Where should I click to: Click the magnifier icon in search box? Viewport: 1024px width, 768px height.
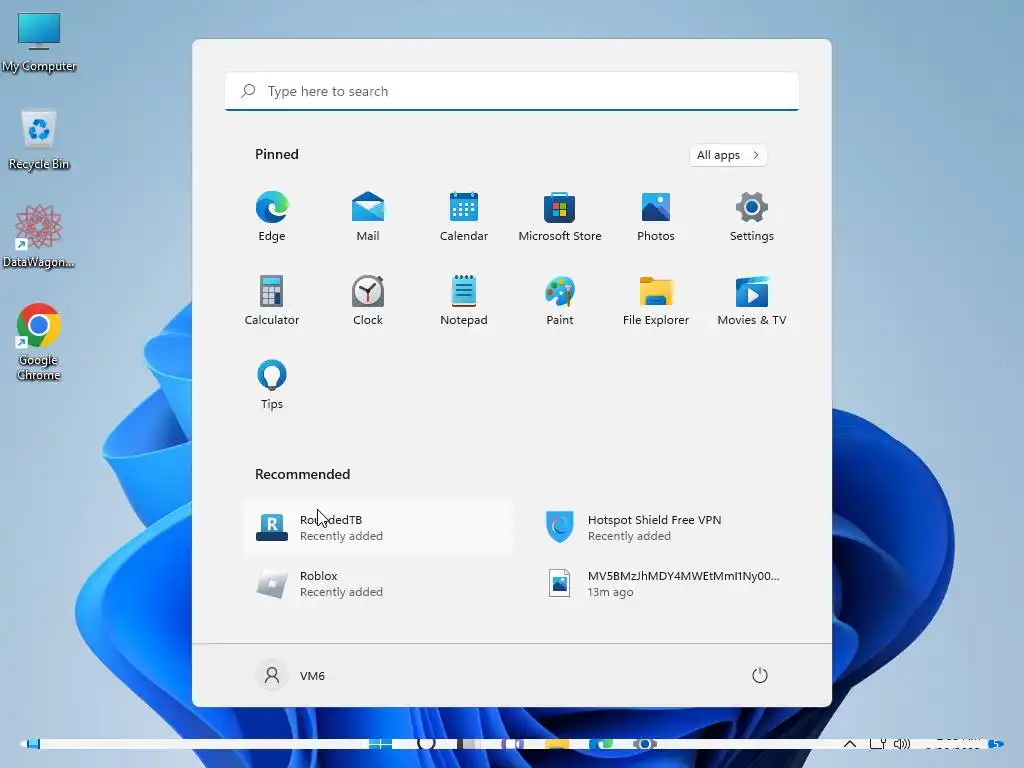coord(248,91)
